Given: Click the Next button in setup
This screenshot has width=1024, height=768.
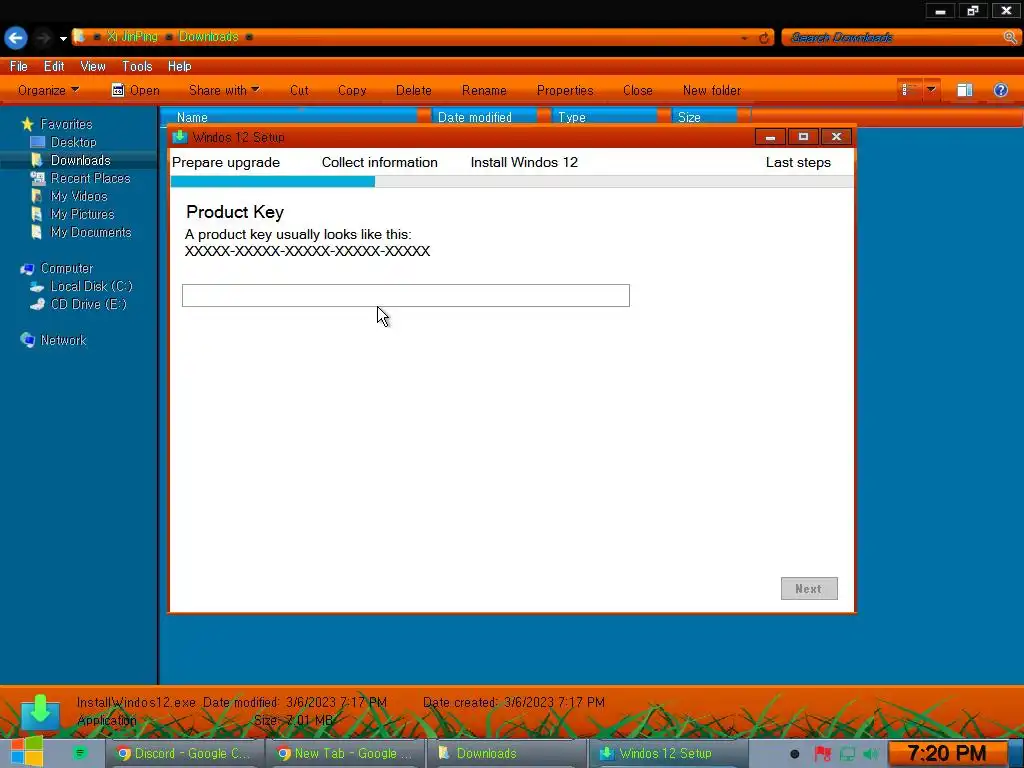Looking at the screenshot, I should (808, 588).
